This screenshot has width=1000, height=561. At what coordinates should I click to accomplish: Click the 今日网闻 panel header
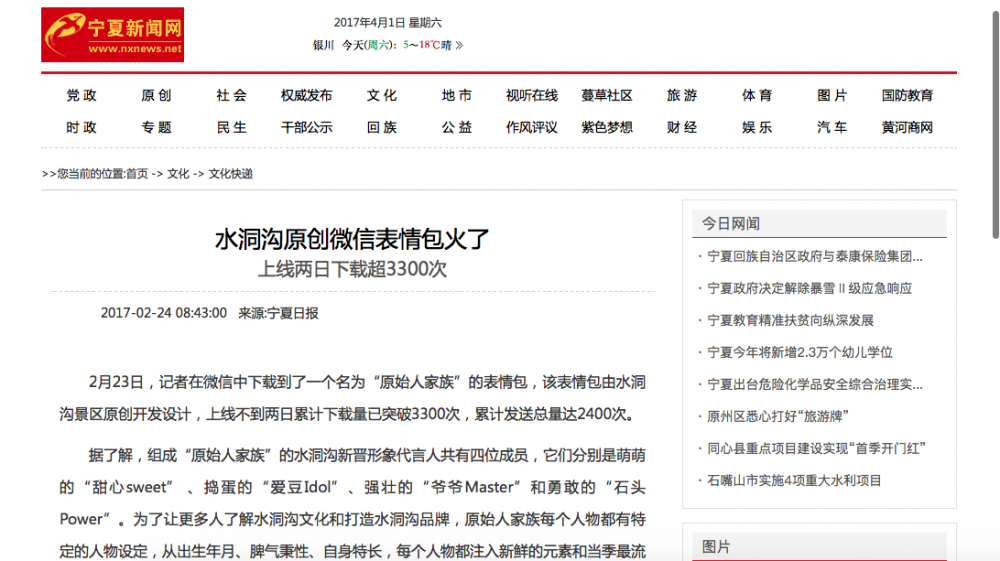819,224
